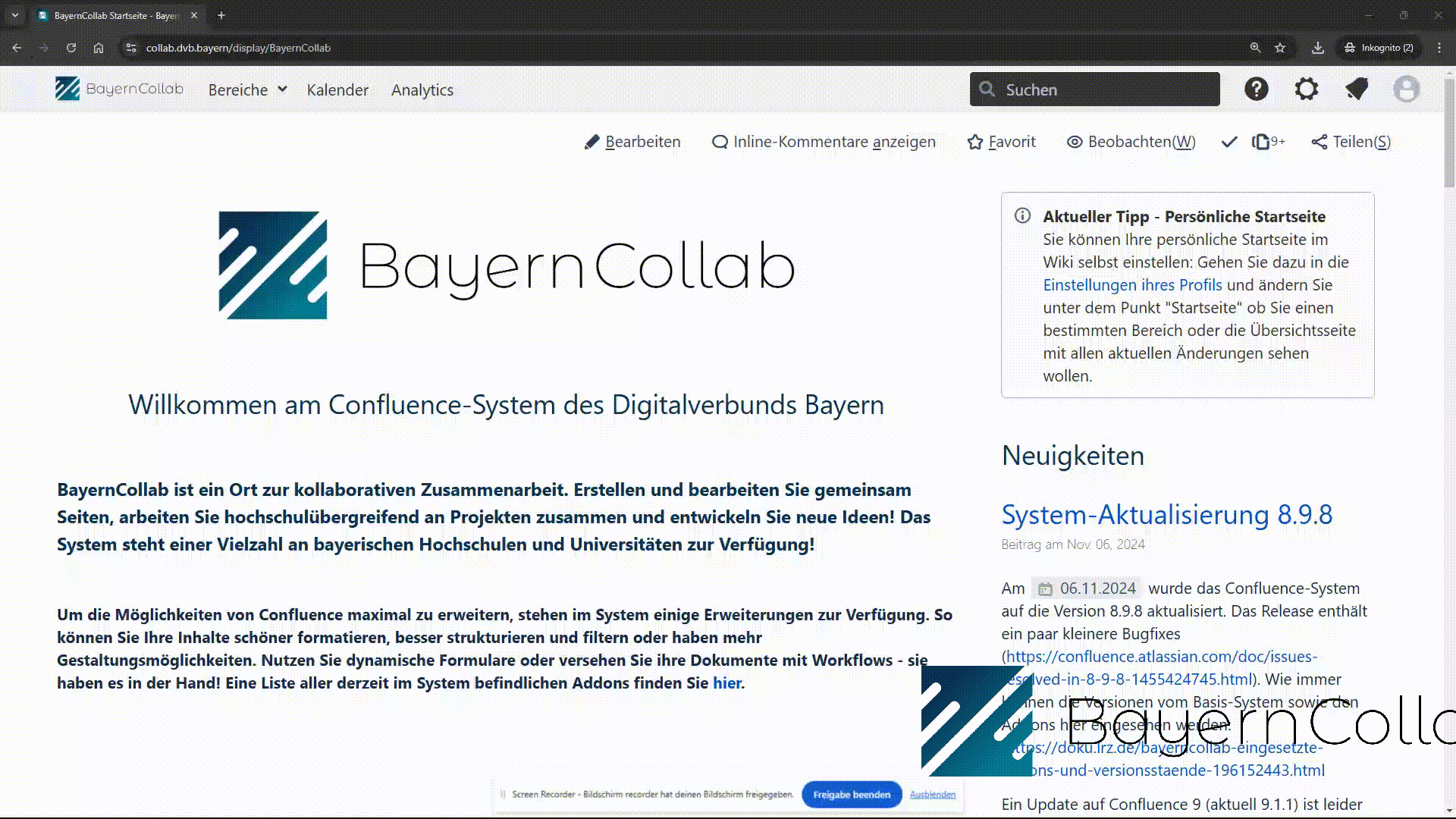This screenshot has height=819, width=1456.
Task: Open the browser tab search chevron
Action: 14,15
